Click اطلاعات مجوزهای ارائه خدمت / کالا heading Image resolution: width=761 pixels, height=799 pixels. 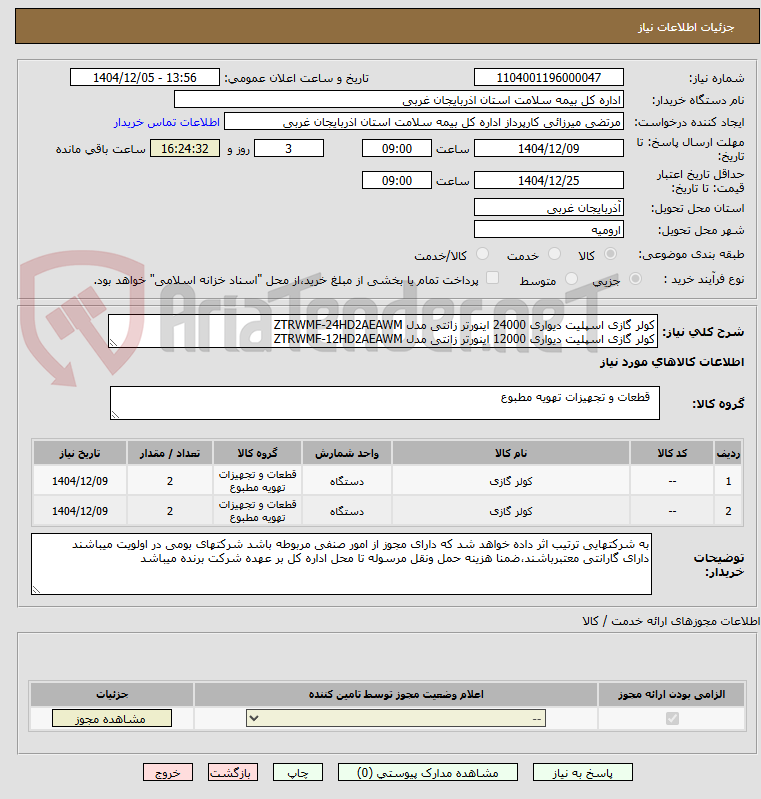point(671,621)
